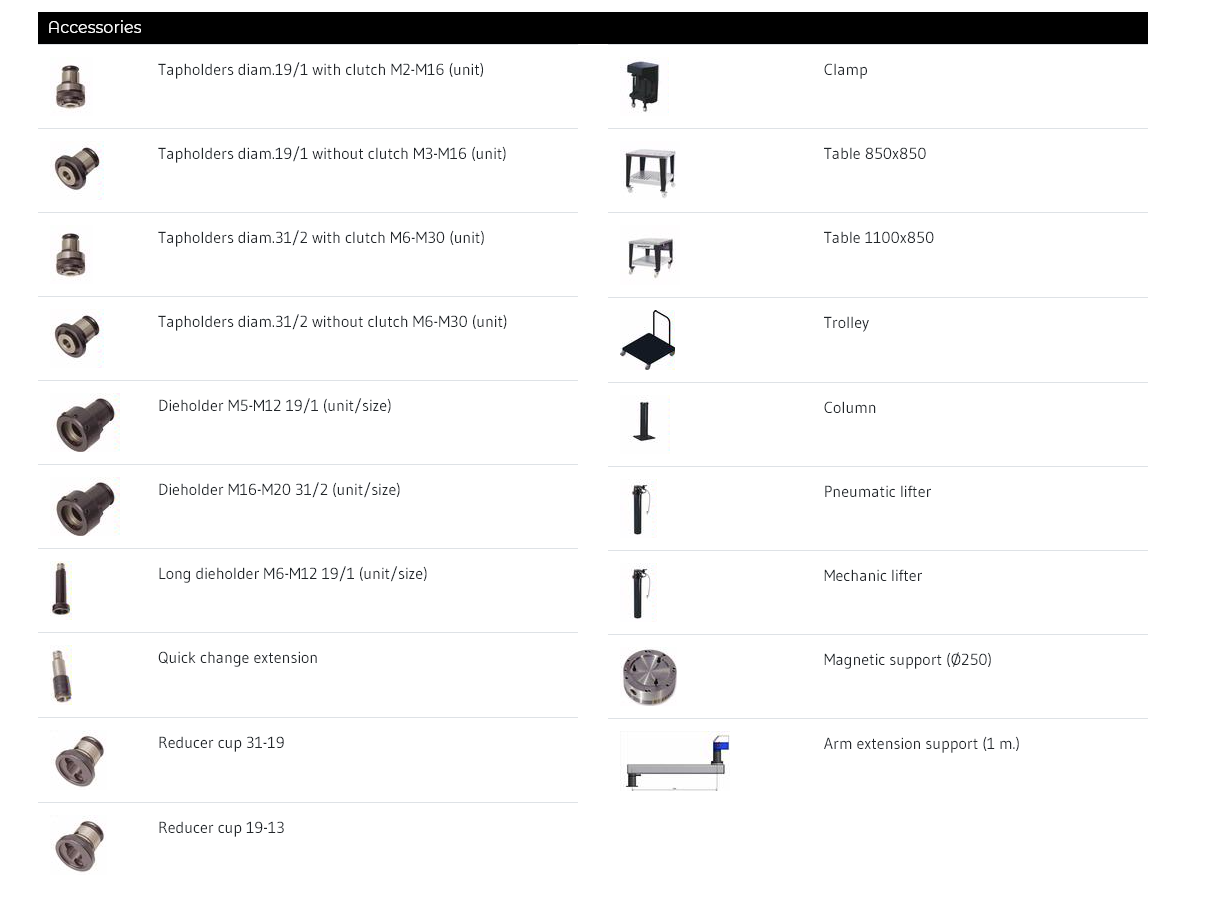Image resolution: width=1209 pixels, height=907 pixels.
Task: Click the Reducer cup 31-19 image
Action: click(x=79, y=761)
